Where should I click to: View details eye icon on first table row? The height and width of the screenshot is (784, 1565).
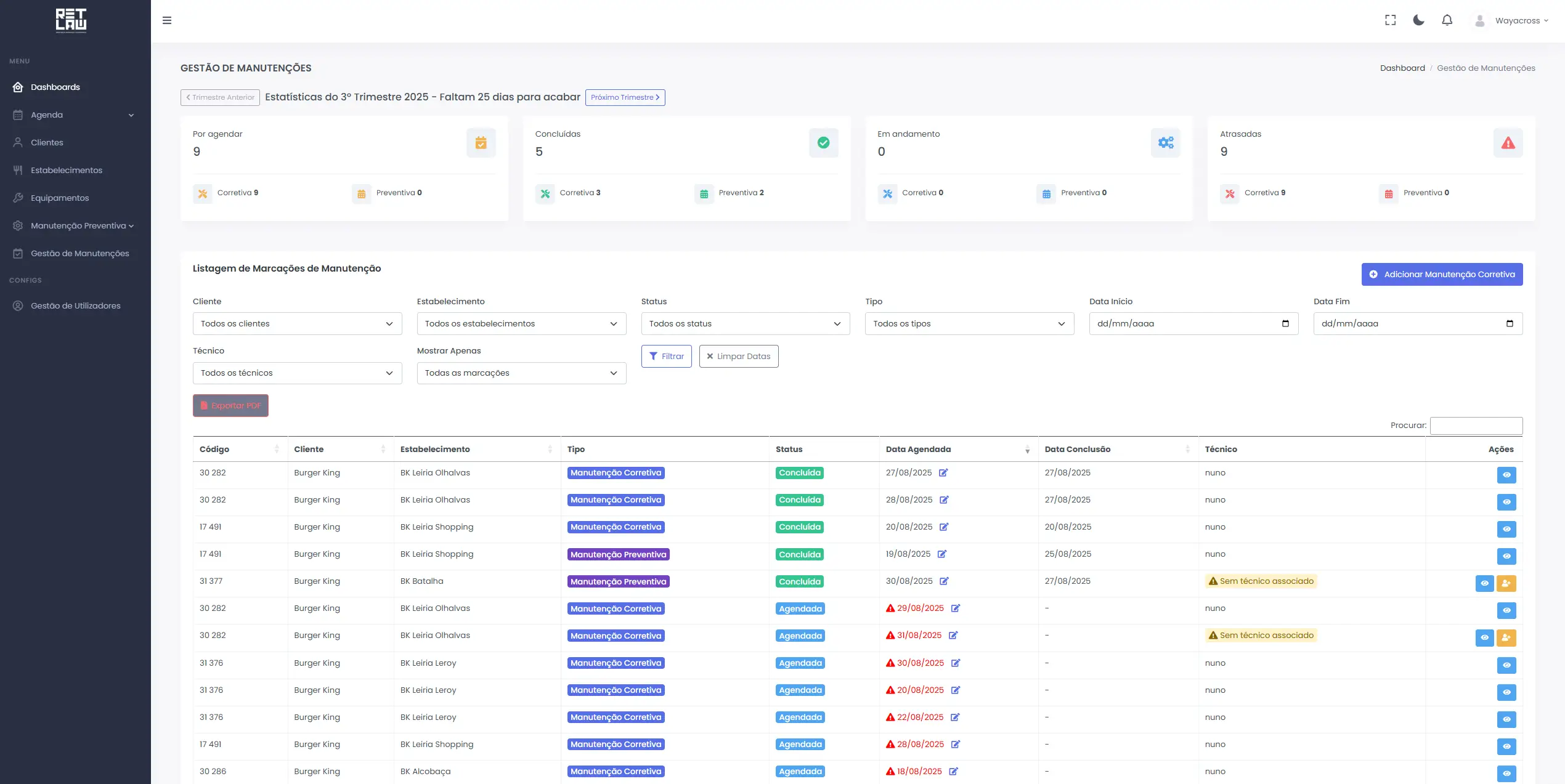pos(1506,475)
